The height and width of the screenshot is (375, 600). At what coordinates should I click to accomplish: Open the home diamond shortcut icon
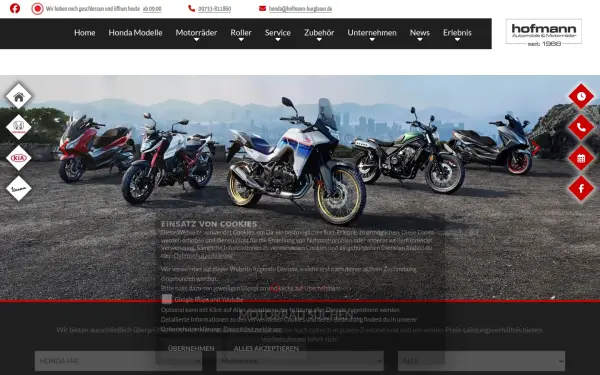click(x=18, y=96)
